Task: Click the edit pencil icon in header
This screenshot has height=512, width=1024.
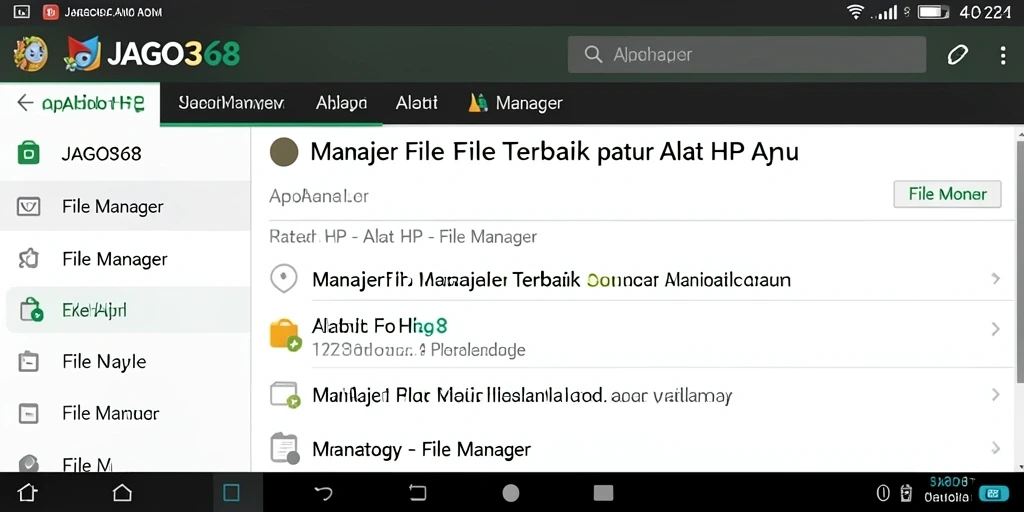Action: pos(957,55)
